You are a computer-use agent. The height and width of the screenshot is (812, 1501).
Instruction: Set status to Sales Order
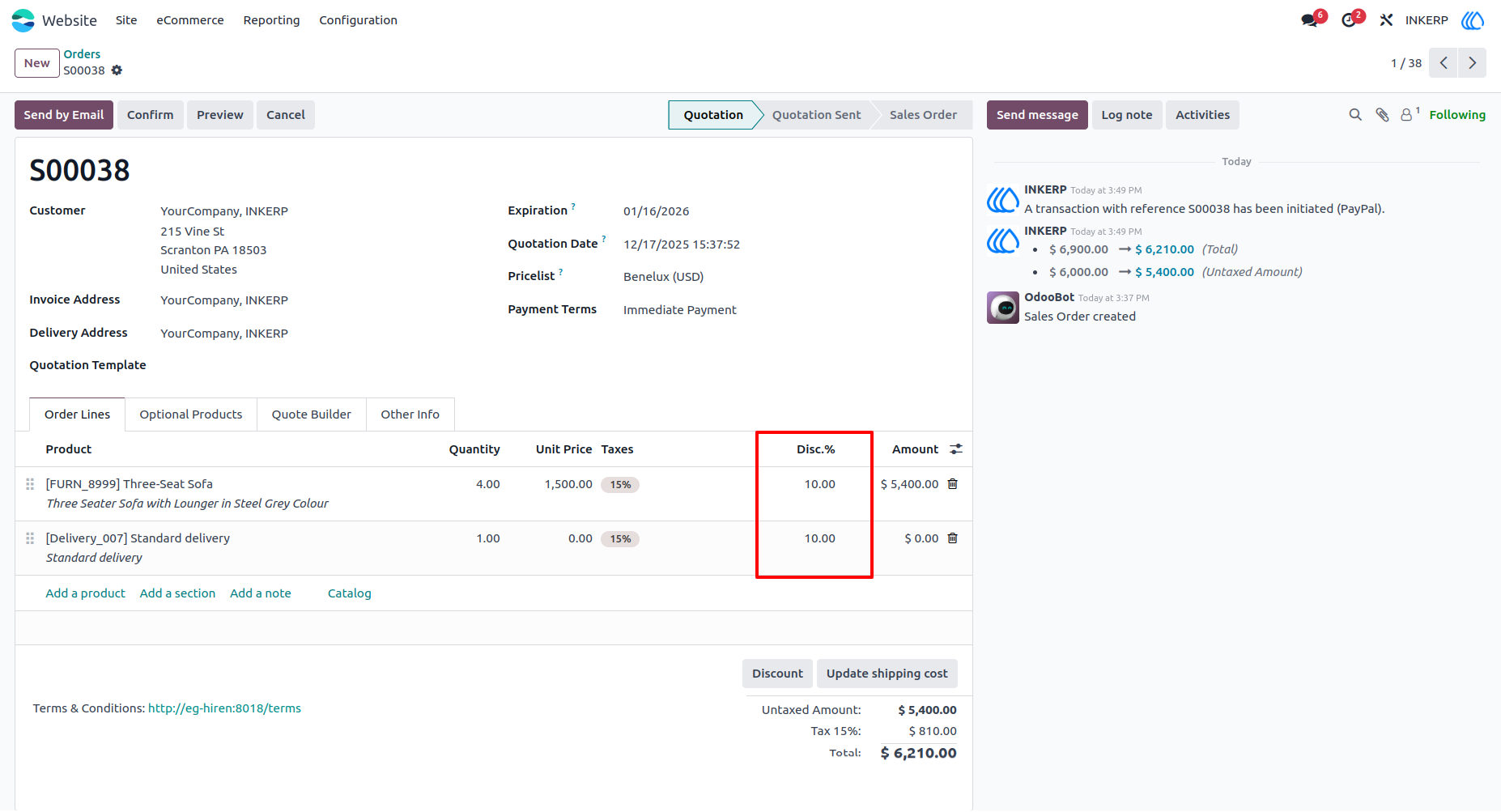(923, 115)
